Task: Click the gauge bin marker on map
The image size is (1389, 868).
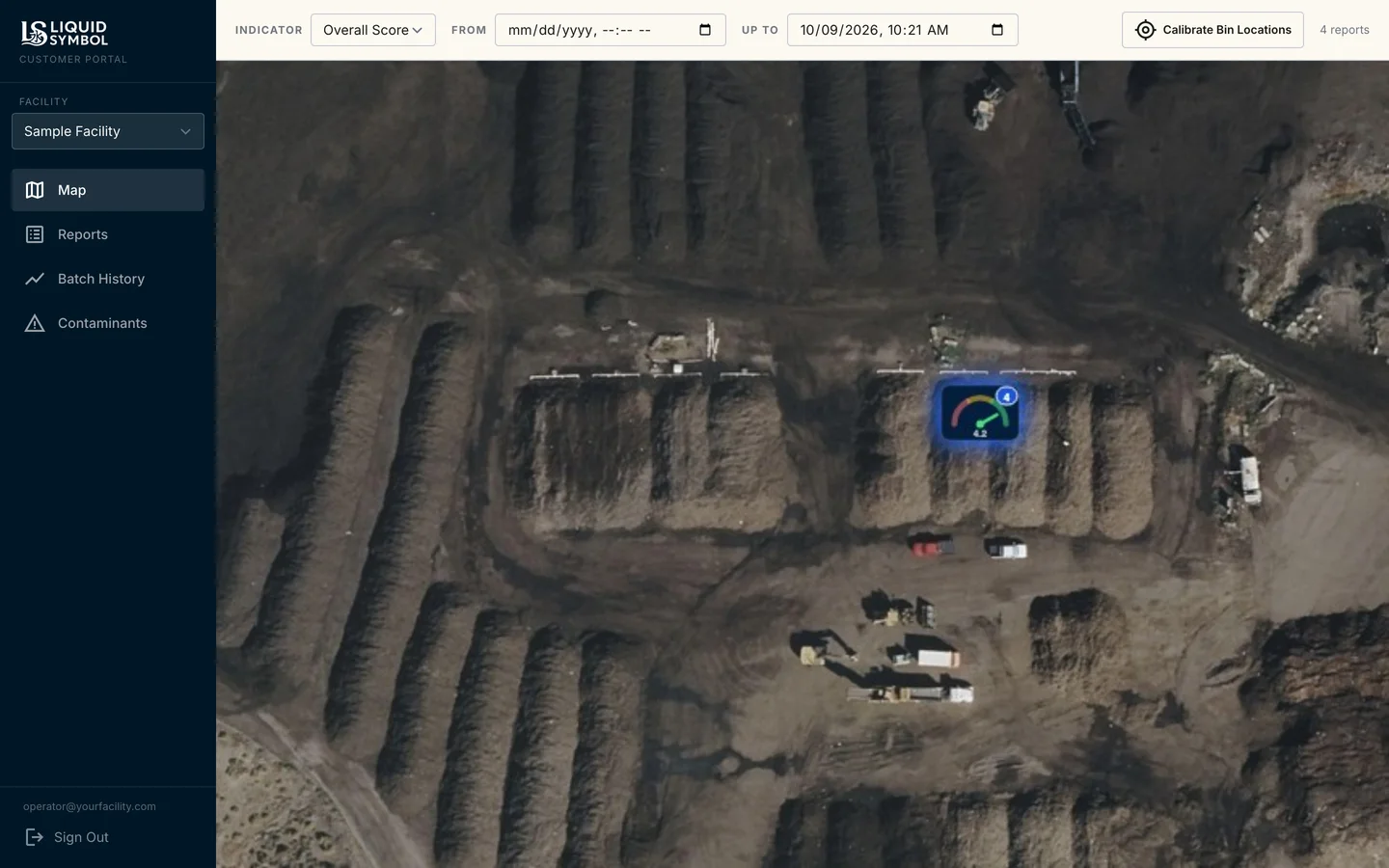Action: [979, 413]
